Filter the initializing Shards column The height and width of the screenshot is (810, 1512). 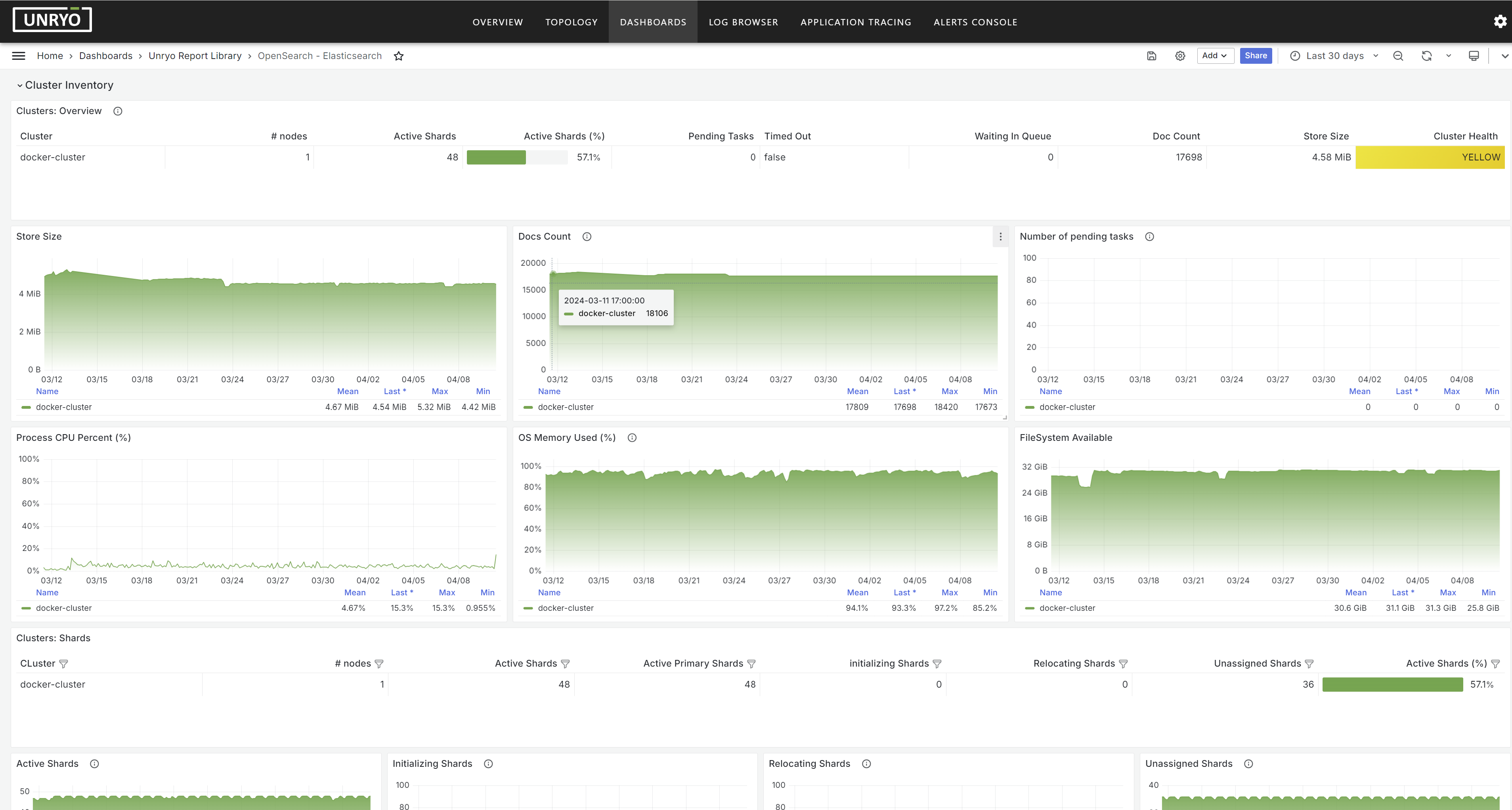click(937, 663)
